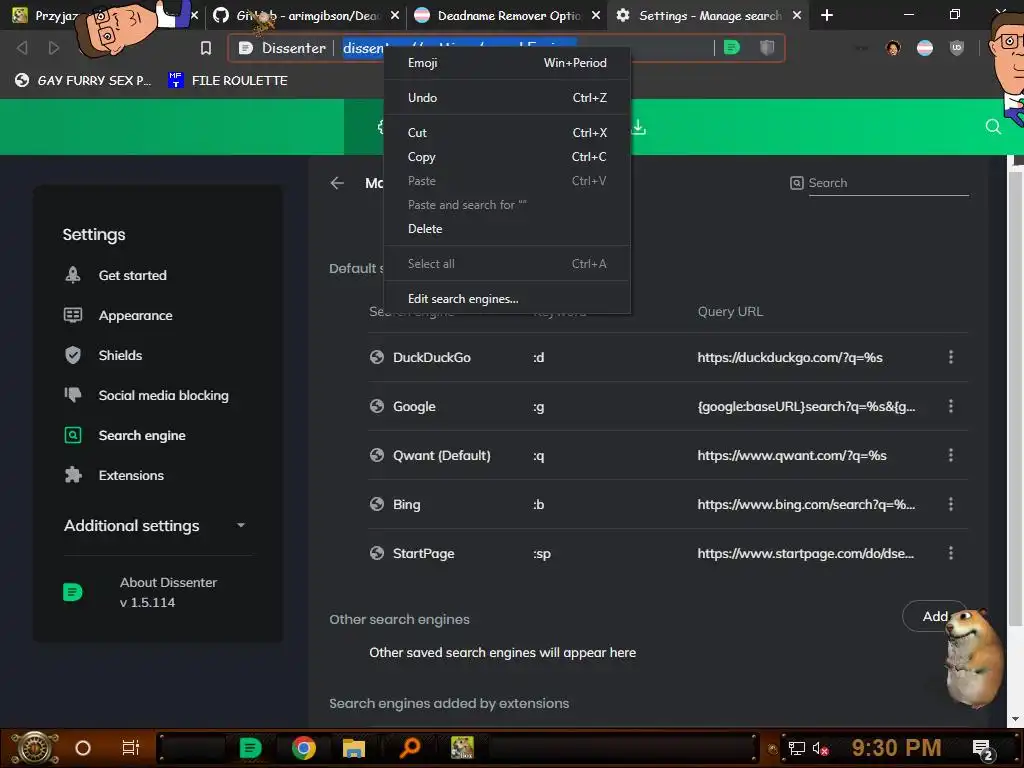The width and height of the screenshot is (1024, 768).
Task: Choose Delete from the context menu
Action: (x=507, y=229)
